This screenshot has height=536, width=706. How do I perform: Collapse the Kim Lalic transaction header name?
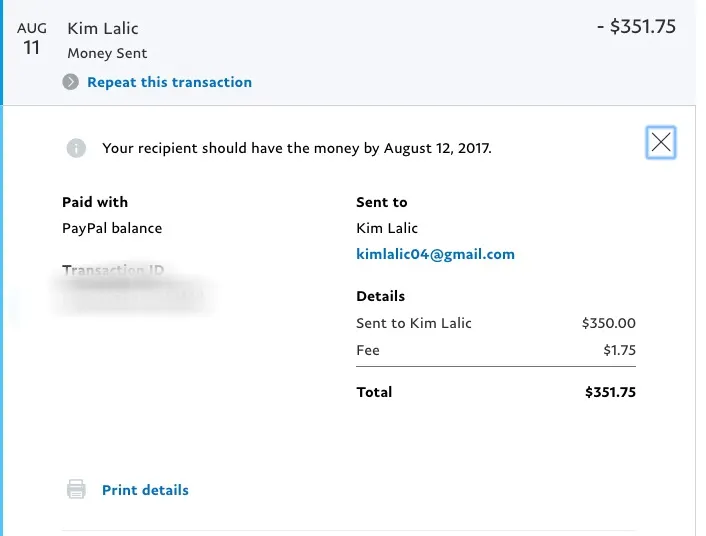pos(103,28)
